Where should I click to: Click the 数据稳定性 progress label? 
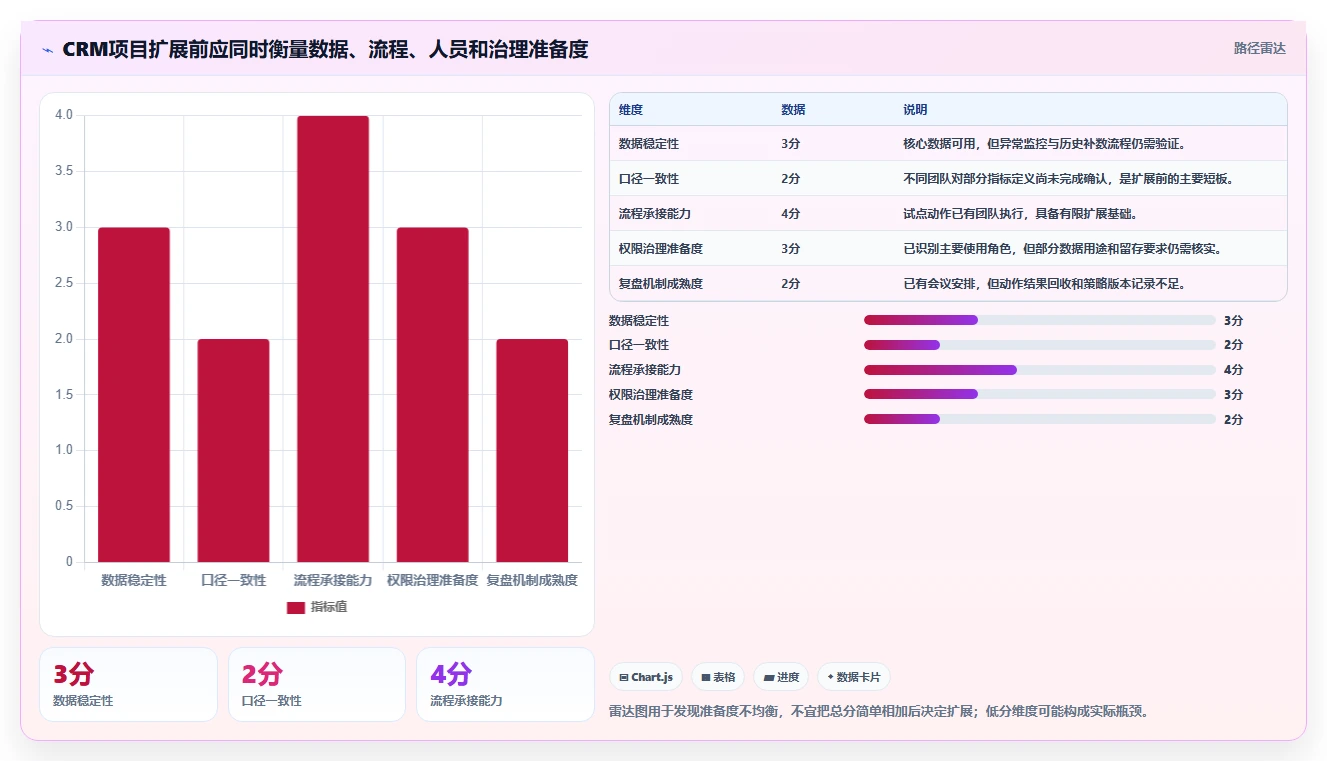coord(639,321)
